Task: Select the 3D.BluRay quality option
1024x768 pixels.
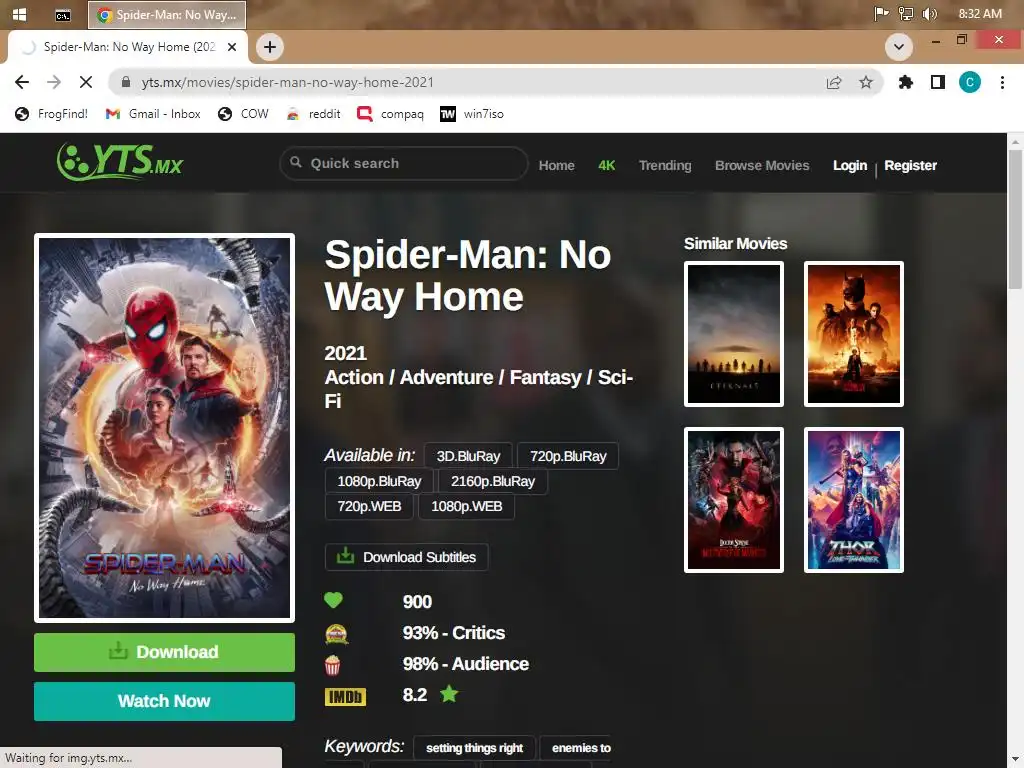Action: click(468, 456)
